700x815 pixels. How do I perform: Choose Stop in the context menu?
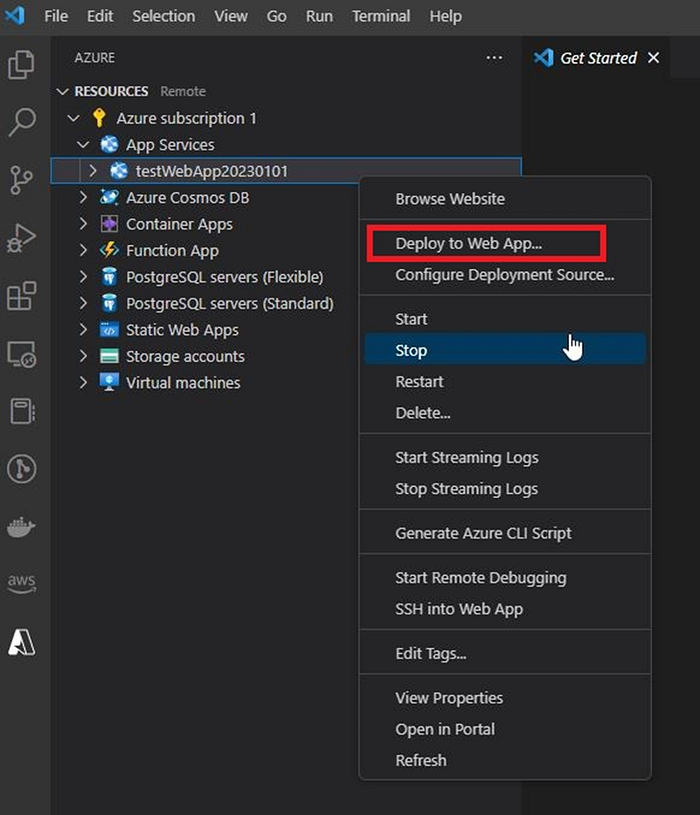505,350
